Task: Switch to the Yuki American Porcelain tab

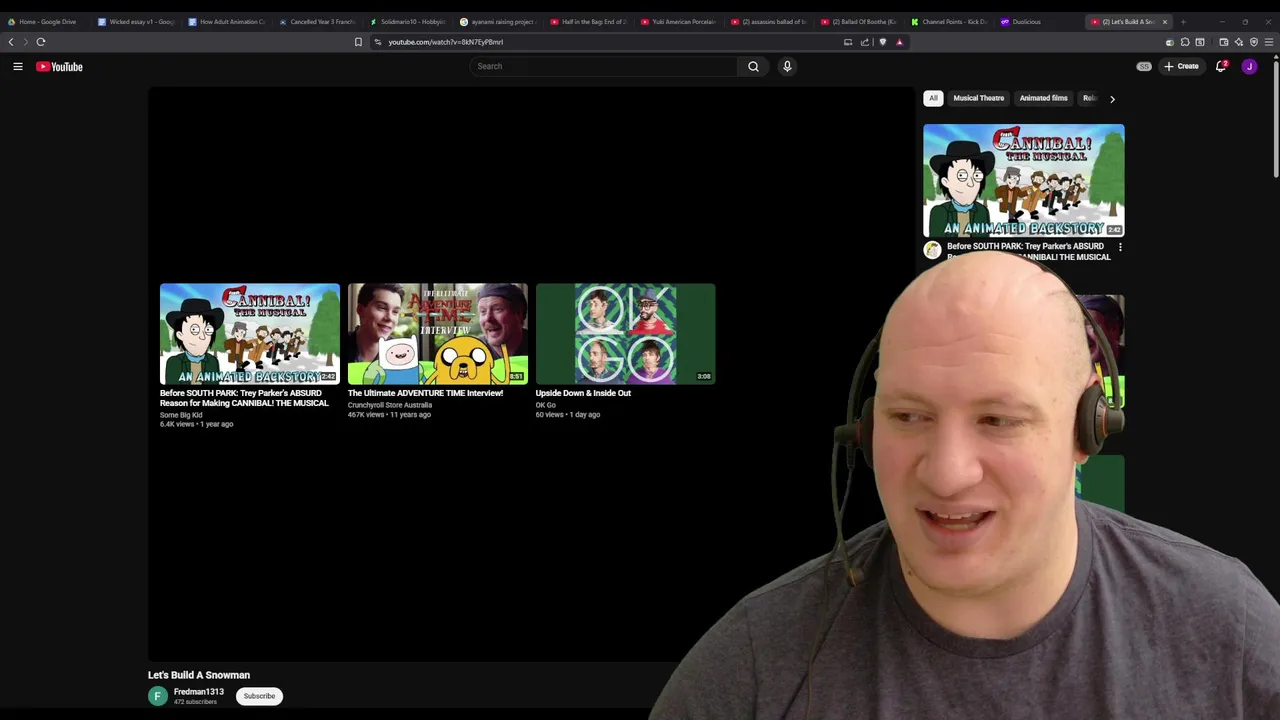Action: 678,21
